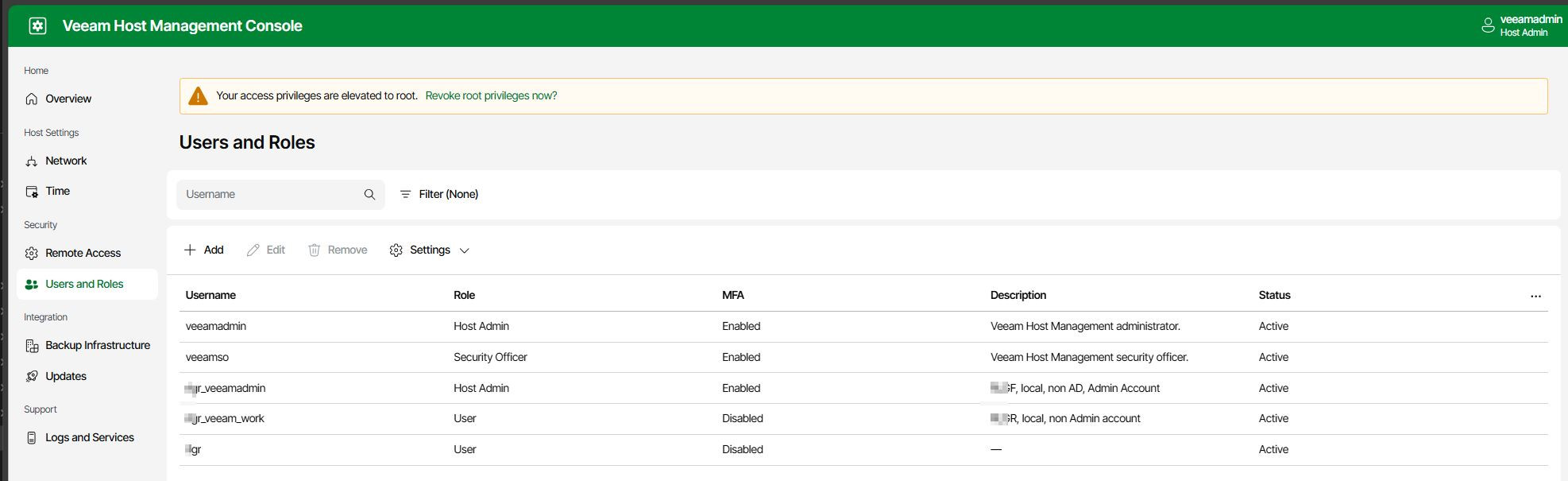Click Disabled MFA cell for r_veeam_work user
Image resolution: width=1568 pixels, height=481 pixels.
coord(742,418)
